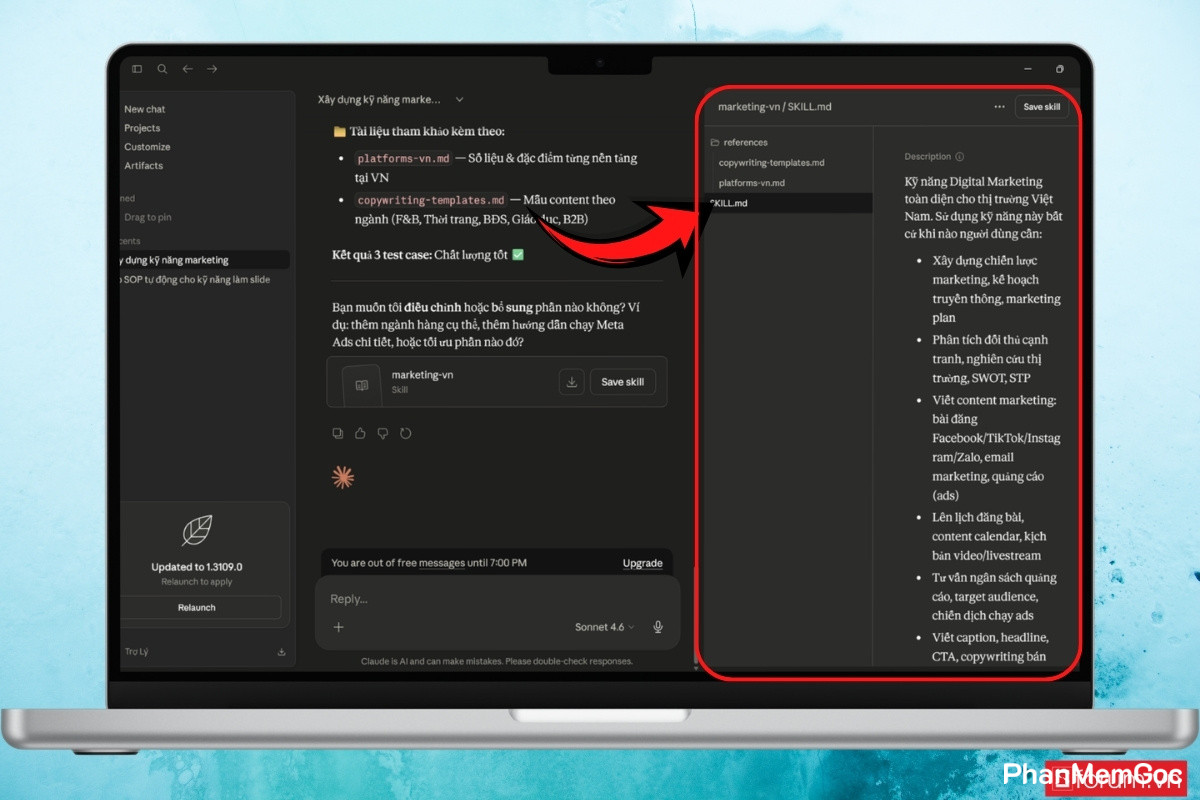Give the response a thumbs up
The image size is (1200, 800).
tap(360, 433)
